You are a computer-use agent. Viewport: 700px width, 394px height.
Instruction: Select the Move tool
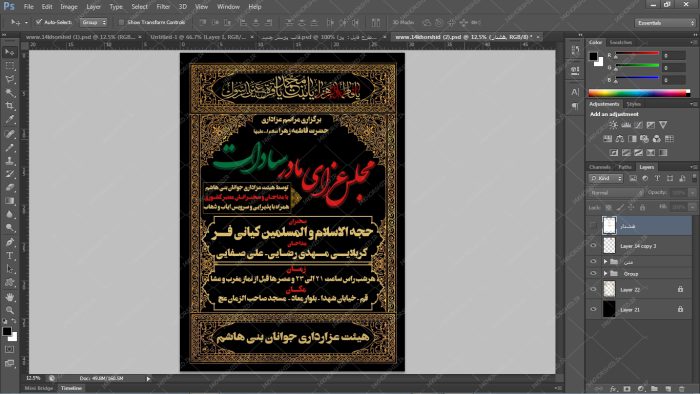(9, 53)
